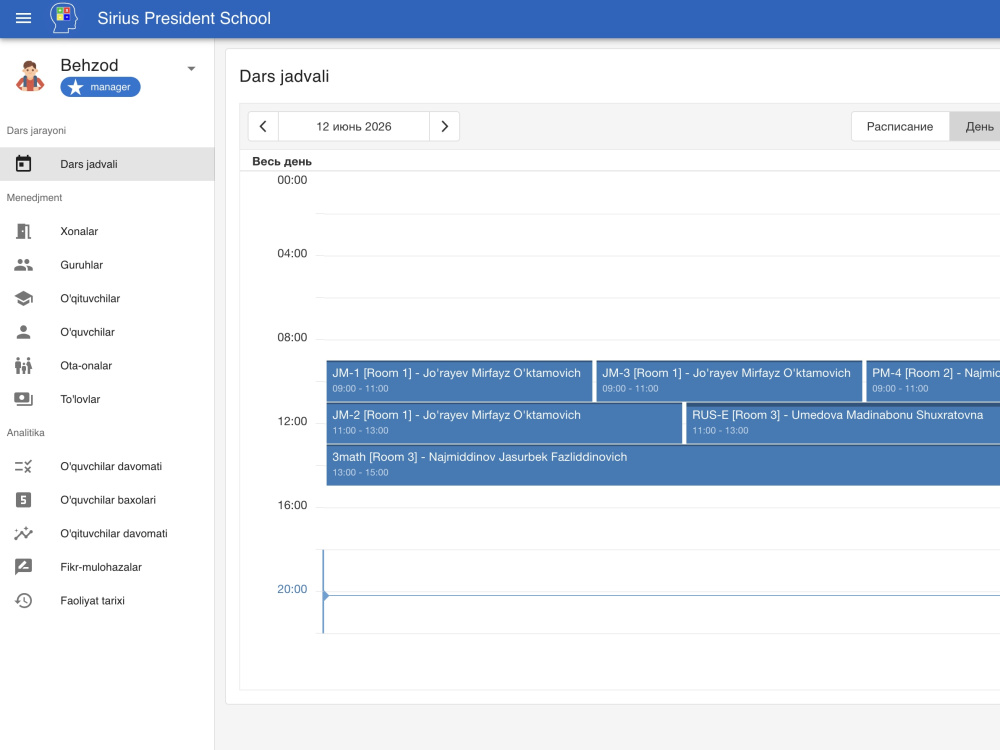Click the O'qituvchilar graduation cap icon
Viewport: 1000px width, 750px height.
point(24,298)
